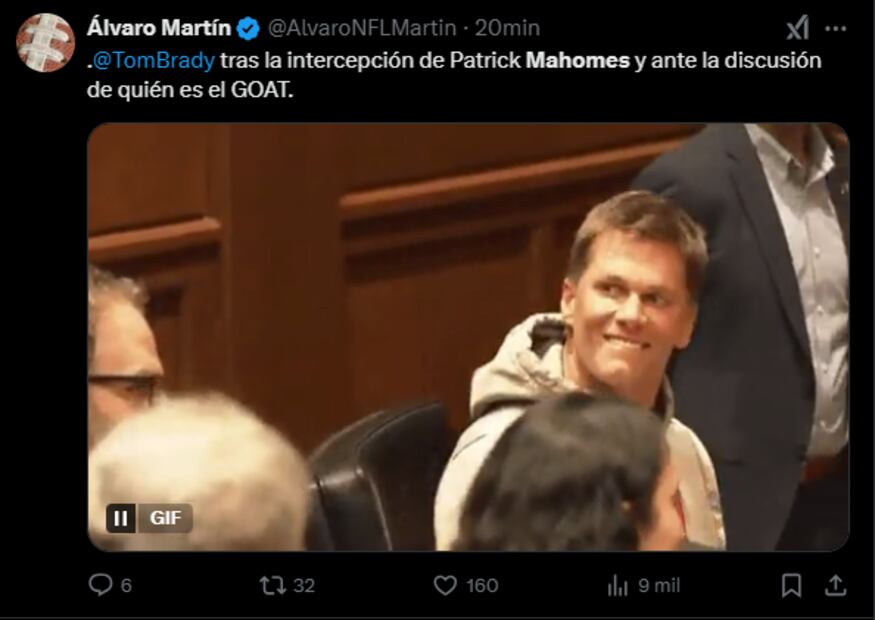
Task: Share the tweet with upload arrow icon
Action: coord(835,585)
